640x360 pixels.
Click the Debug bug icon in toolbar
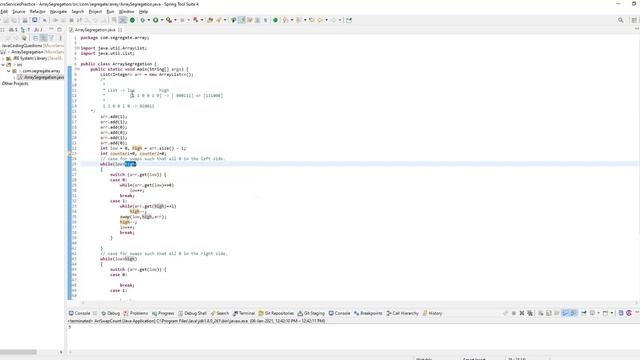click(142, 20)
